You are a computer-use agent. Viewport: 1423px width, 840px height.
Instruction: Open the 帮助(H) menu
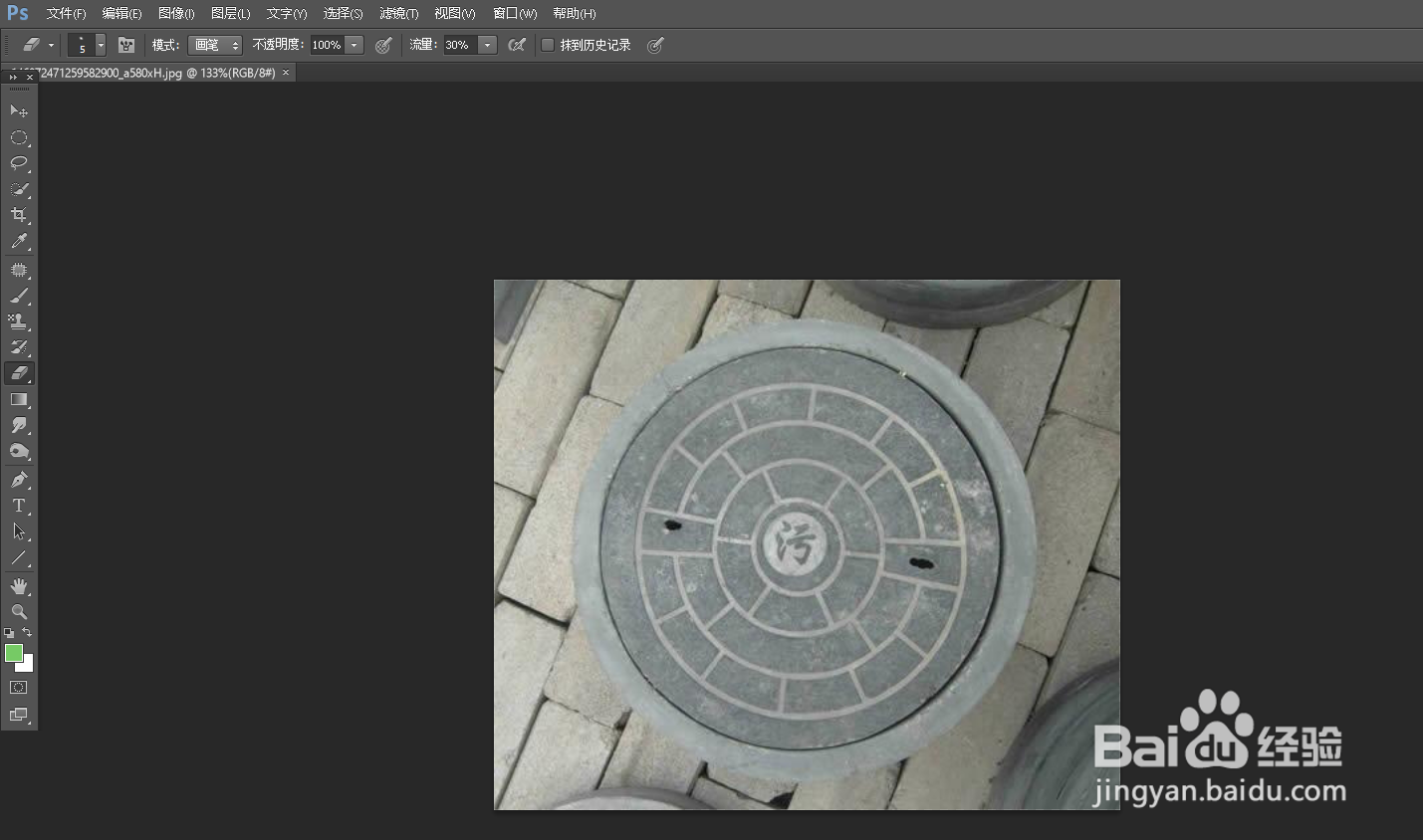(574, 14)
